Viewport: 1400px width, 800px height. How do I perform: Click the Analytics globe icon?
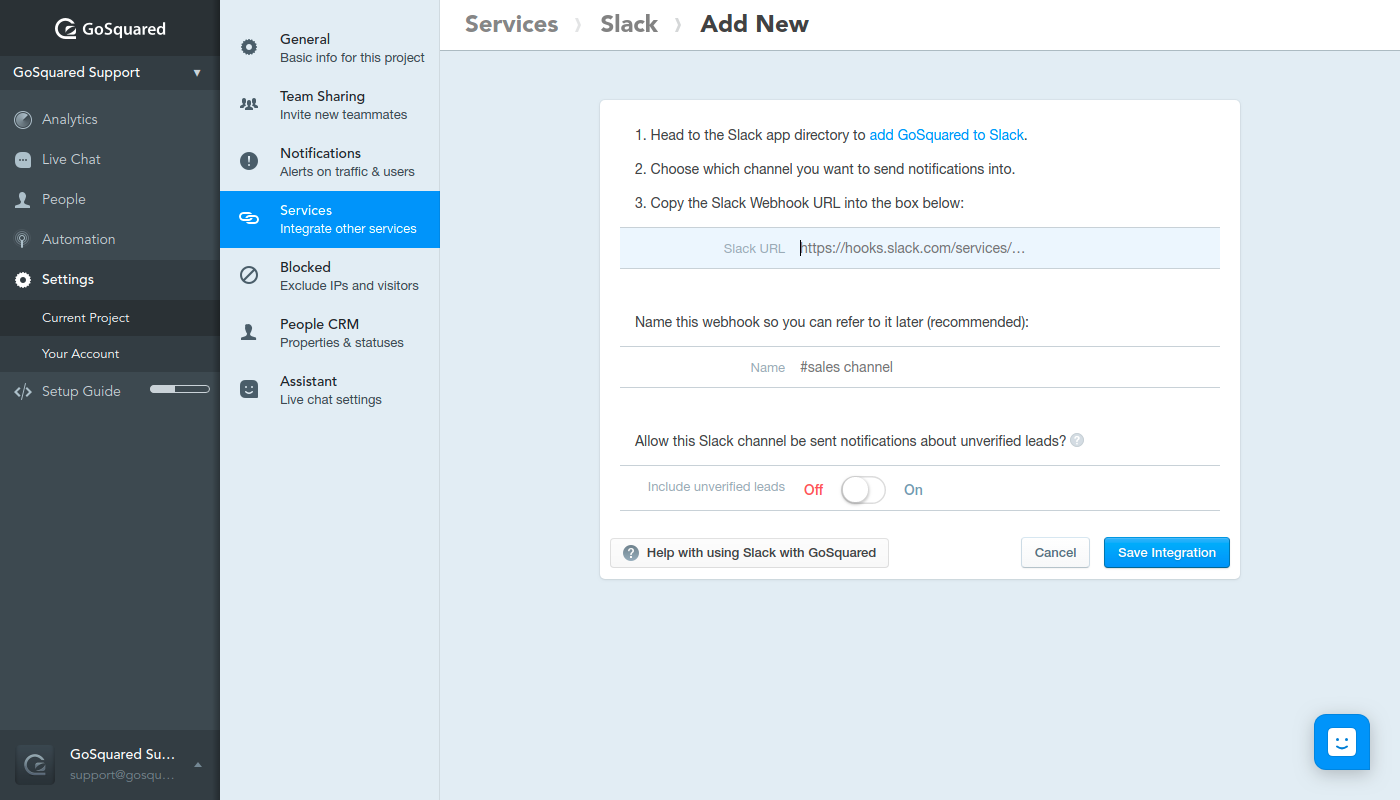[x=23, y=120]
